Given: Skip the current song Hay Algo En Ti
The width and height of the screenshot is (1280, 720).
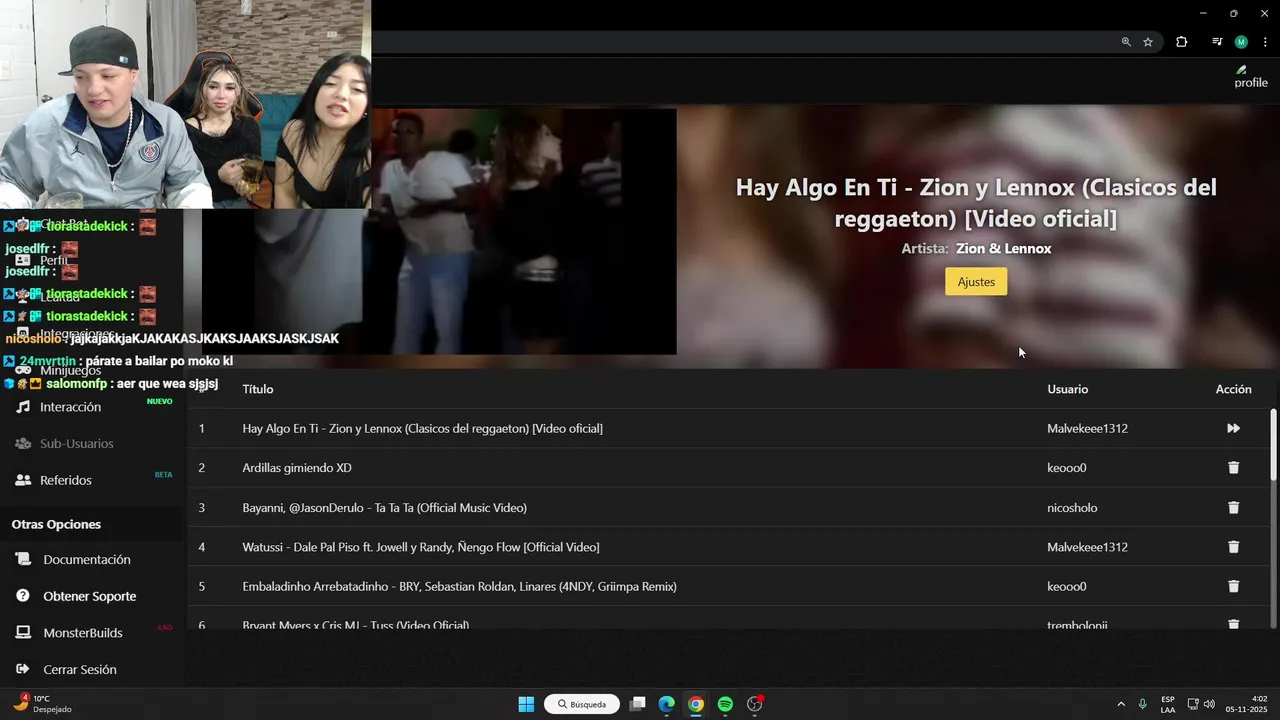Looking at the screenshot, I should click(x=1233, y=428).
